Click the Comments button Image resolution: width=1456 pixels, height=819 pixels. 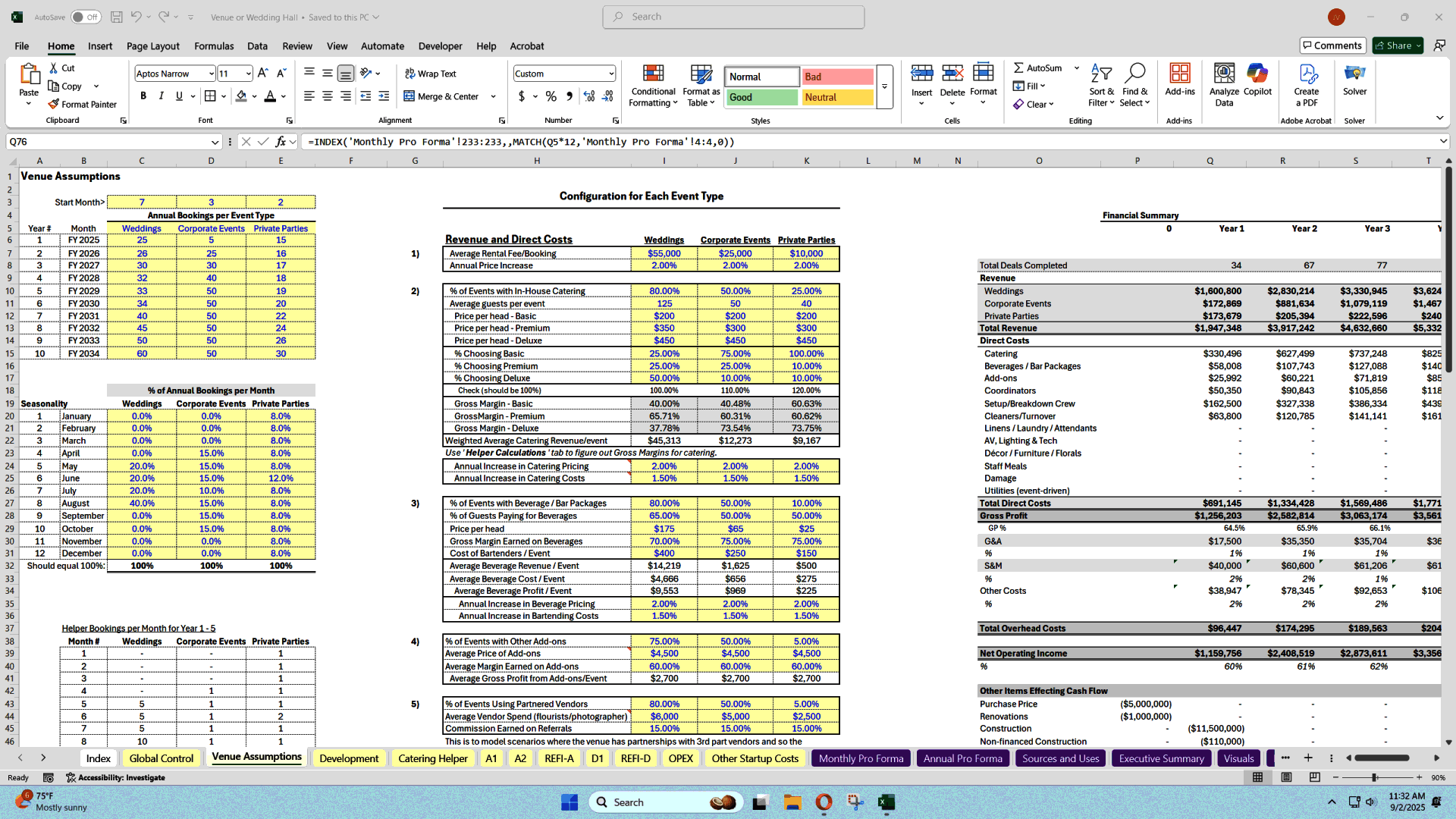1332,45
